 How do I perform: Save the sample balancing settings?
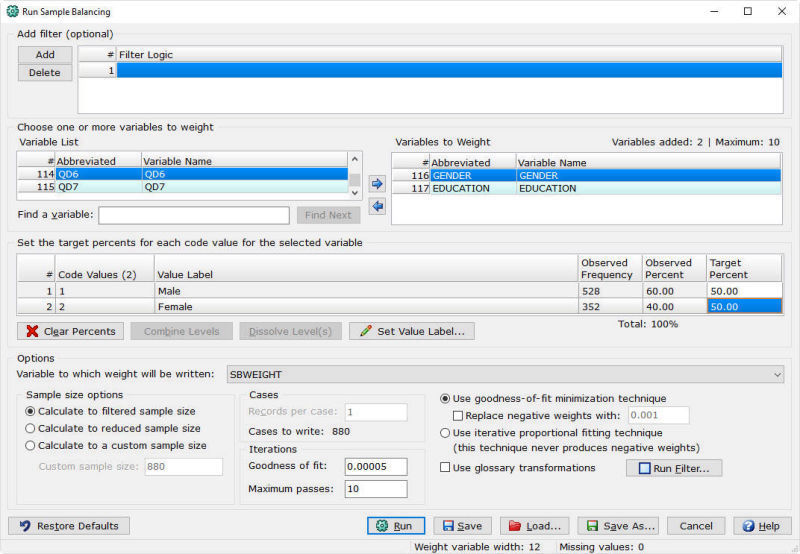click(463, 526)
